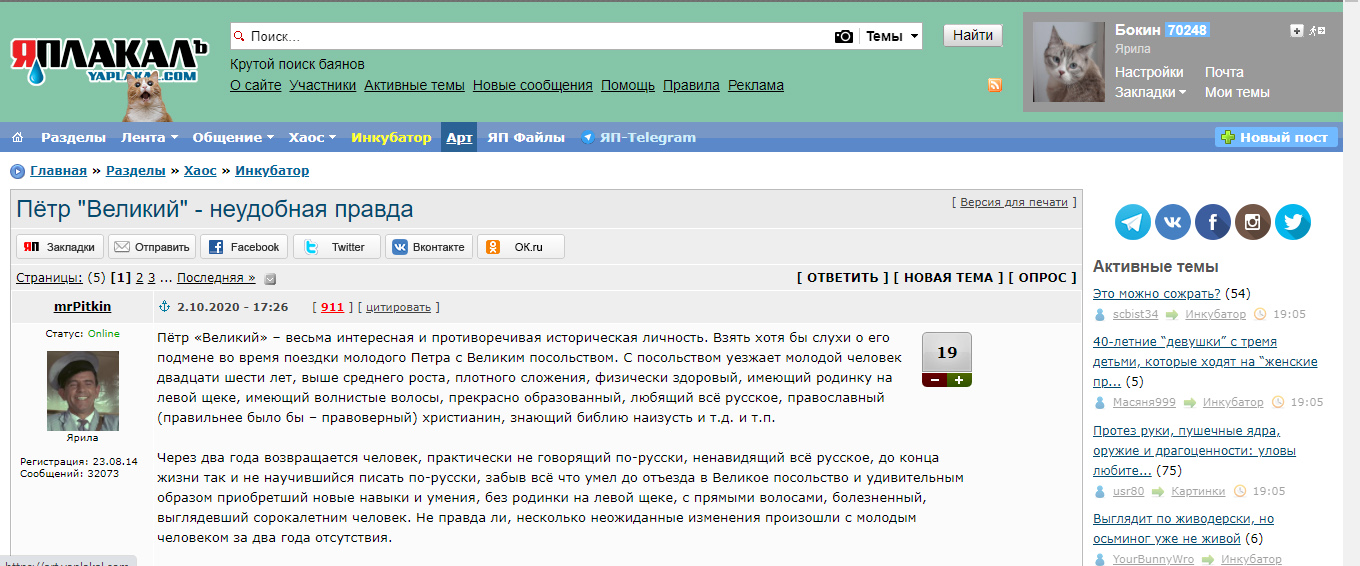1360x566 pixels.
Task: Open user scbist34 in Активные темы
Action: pyautogui.click(x=1135, y=314)
